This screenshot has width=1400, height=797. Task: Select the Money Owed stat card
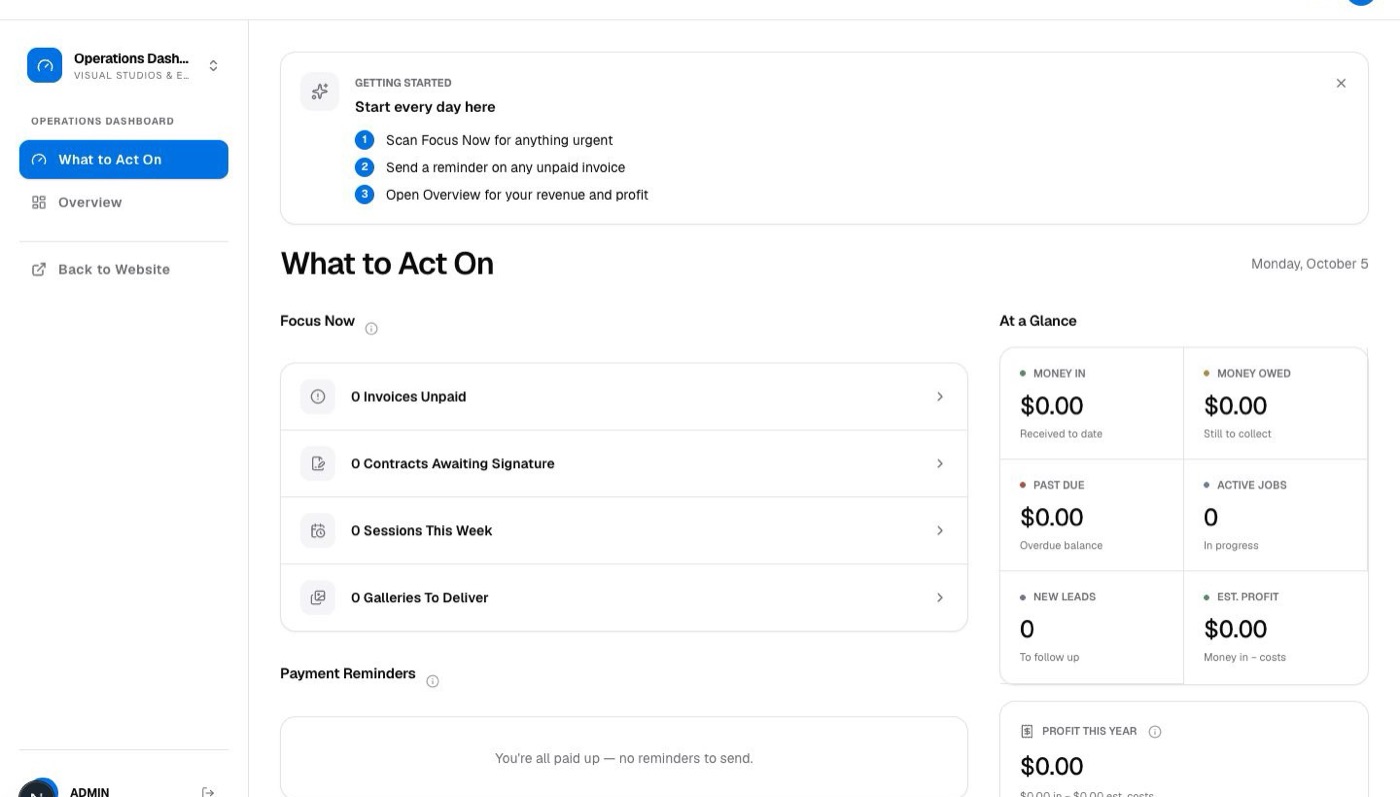(x=1275, y=404)
